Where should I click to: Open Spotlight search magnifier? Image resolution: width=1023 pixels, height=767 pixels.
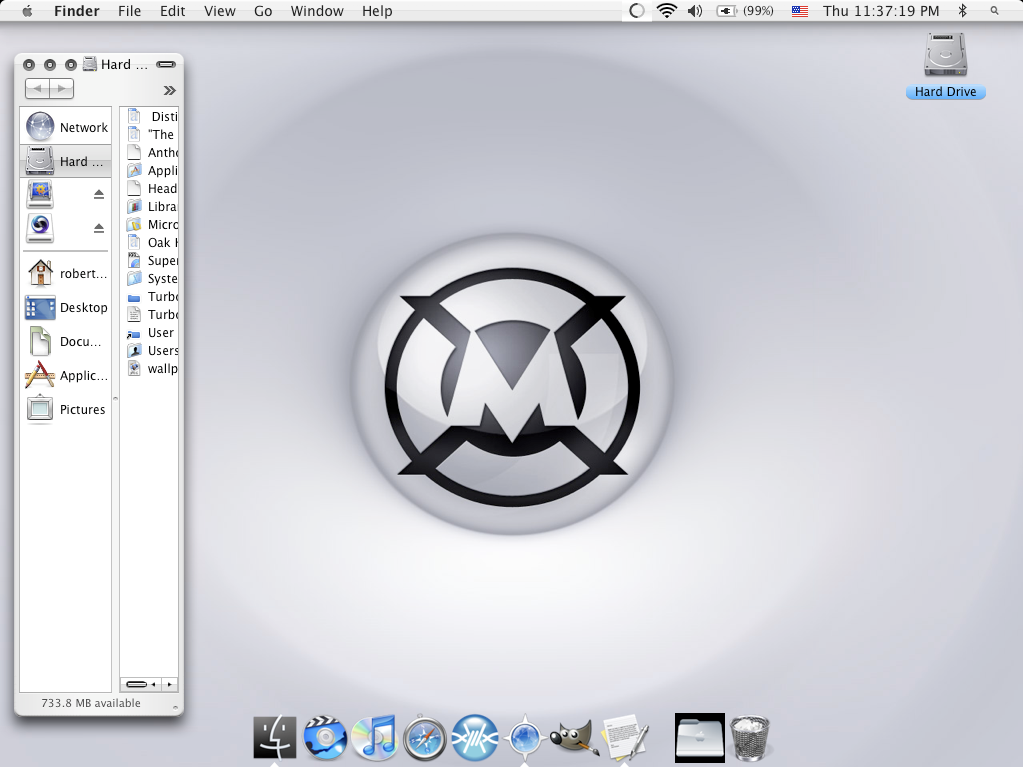tap(994, 11)
